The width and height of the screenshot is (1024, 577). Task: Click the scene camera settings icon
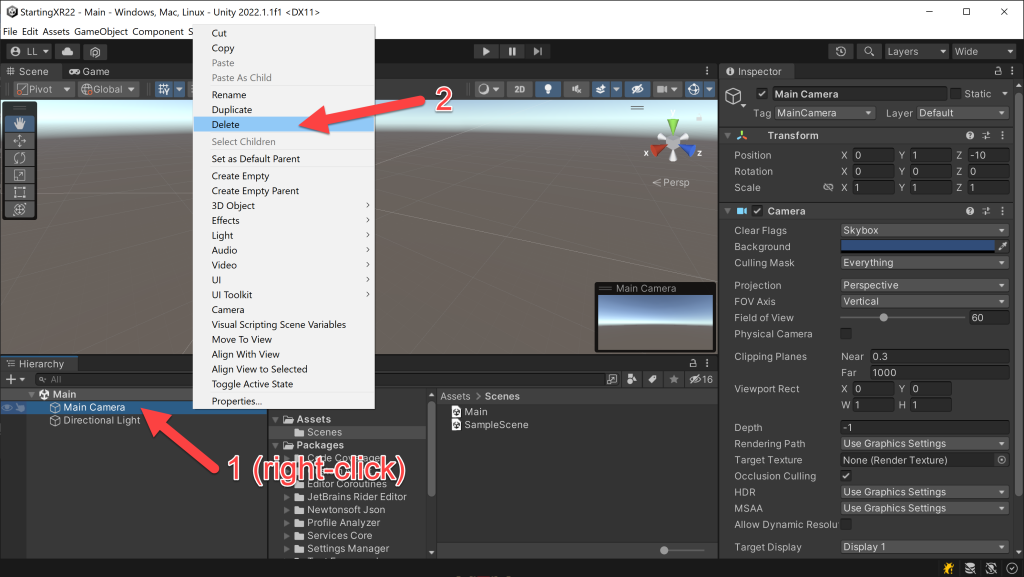pos(662,89)
